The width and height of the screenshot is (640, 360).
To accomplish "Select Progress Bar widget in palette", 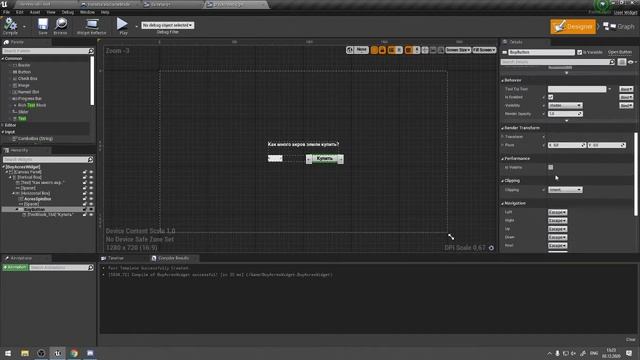I will [29, 98].
